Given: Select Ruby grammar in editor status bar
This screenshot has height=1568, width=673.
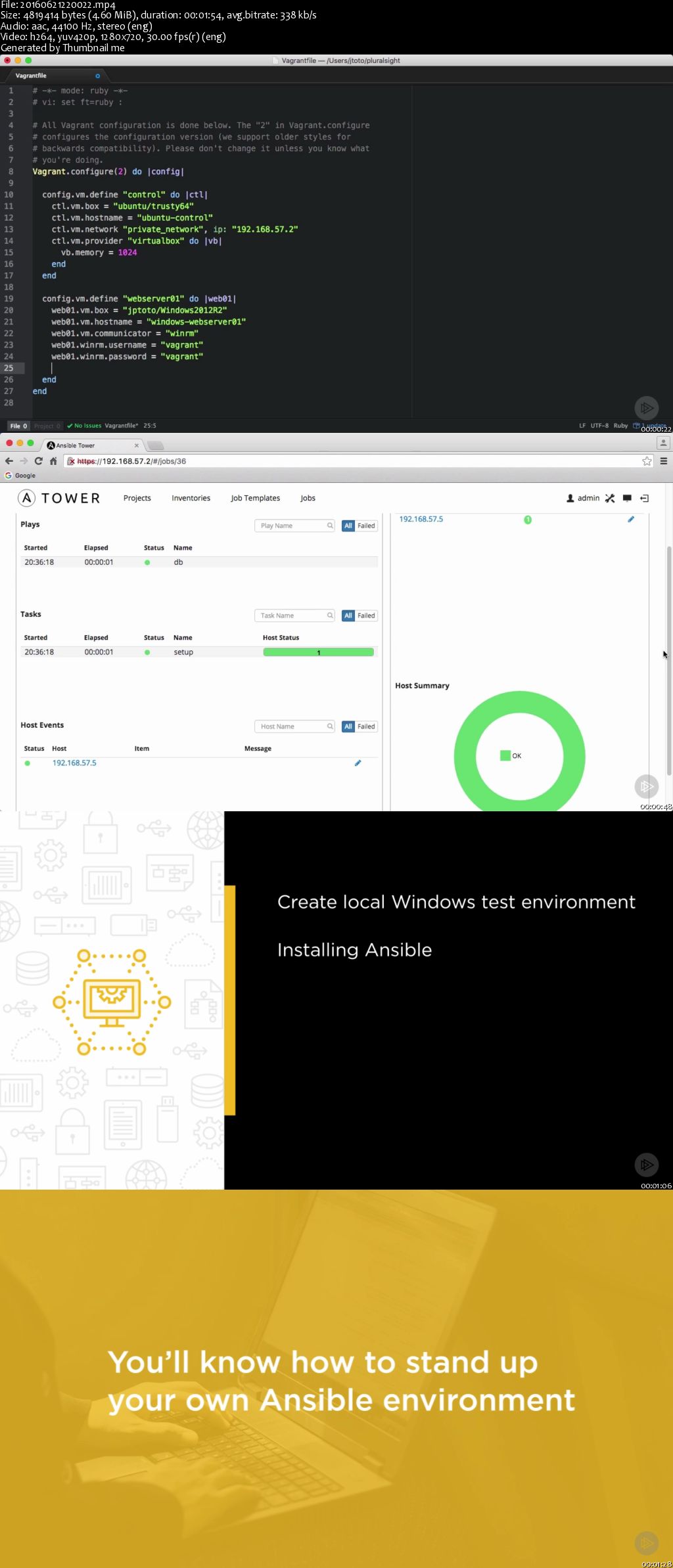Looking at the screenshot, I should [620, 426].
